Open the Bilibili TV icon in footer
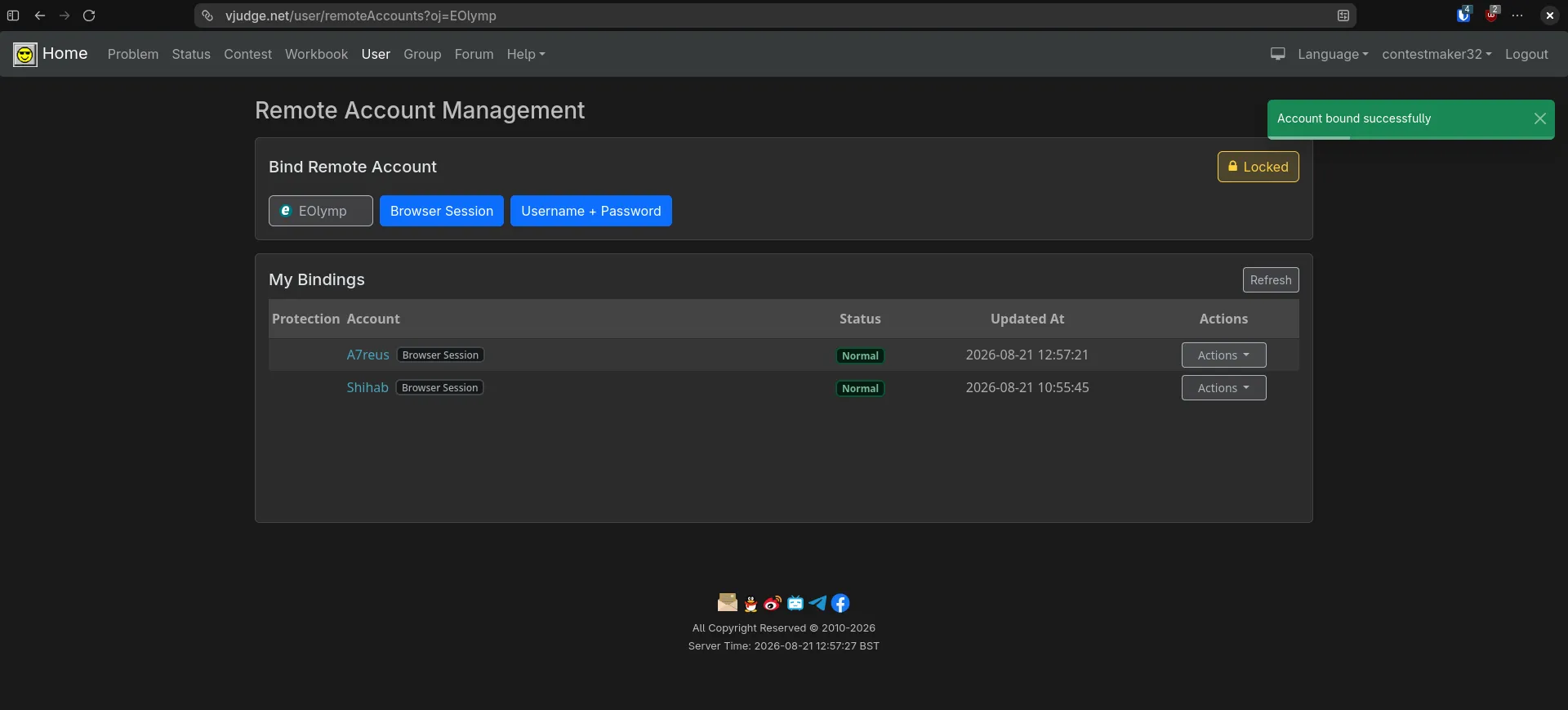Screen dimensions: 1568x710 coord(795,604)
